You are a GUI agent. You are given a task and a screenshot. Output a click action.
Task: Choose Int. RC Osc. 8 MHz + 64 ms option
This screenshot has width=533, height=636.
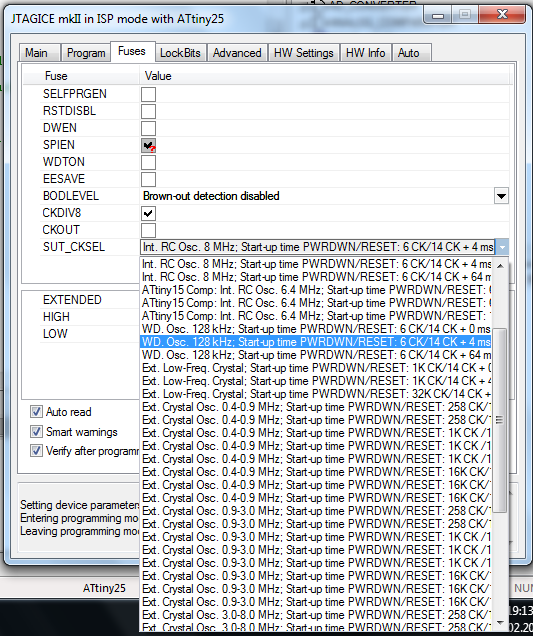316,277
